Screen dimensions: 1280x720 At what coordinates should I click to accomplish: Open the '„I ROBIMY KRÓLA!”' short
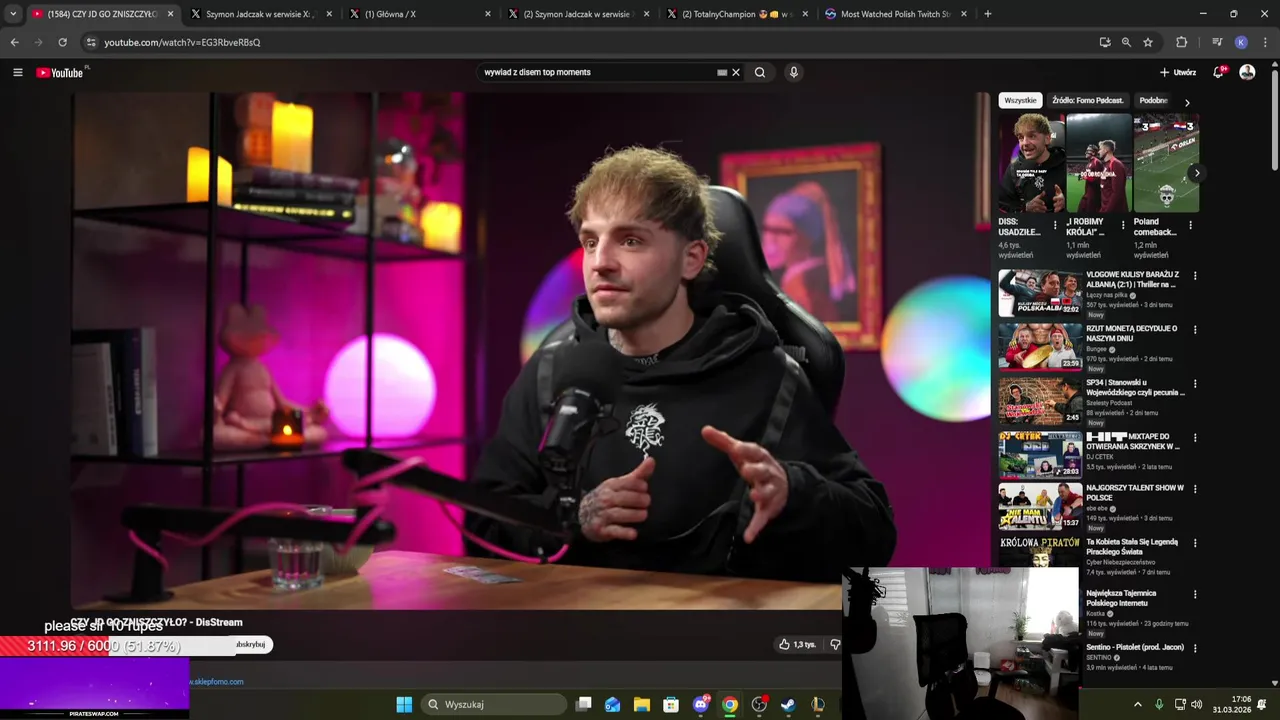[1098, 163]
